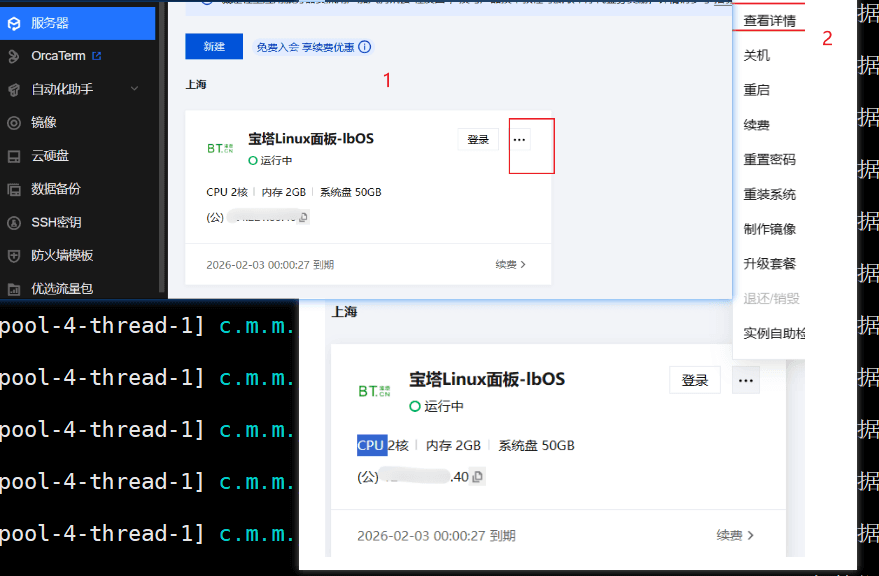This screenshot has width=879, height=576.
Task: Click the SSH密钥 key icon in sidebar
Action: click(14, 223)
